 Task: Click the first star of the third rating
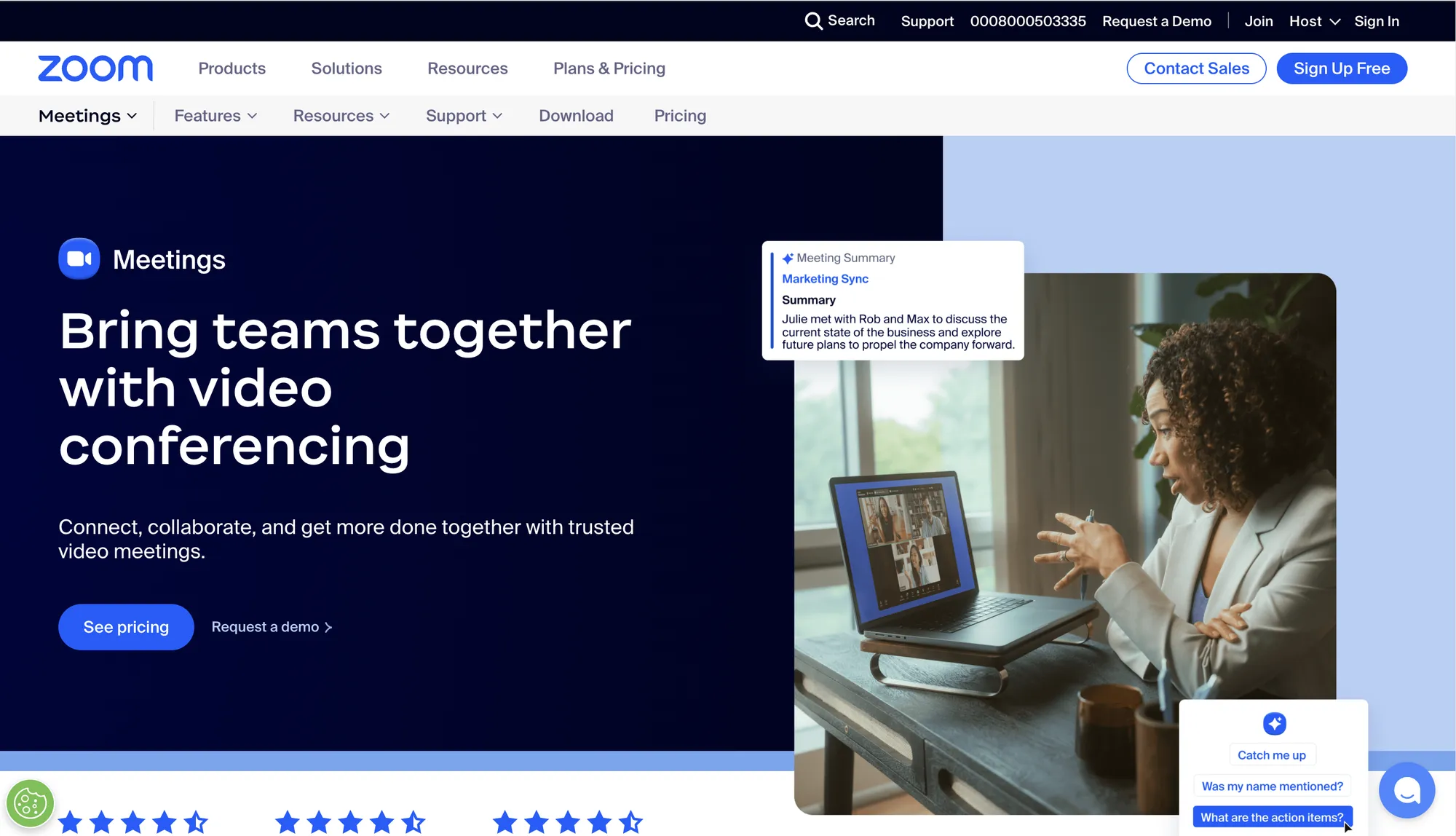[505, 822]
